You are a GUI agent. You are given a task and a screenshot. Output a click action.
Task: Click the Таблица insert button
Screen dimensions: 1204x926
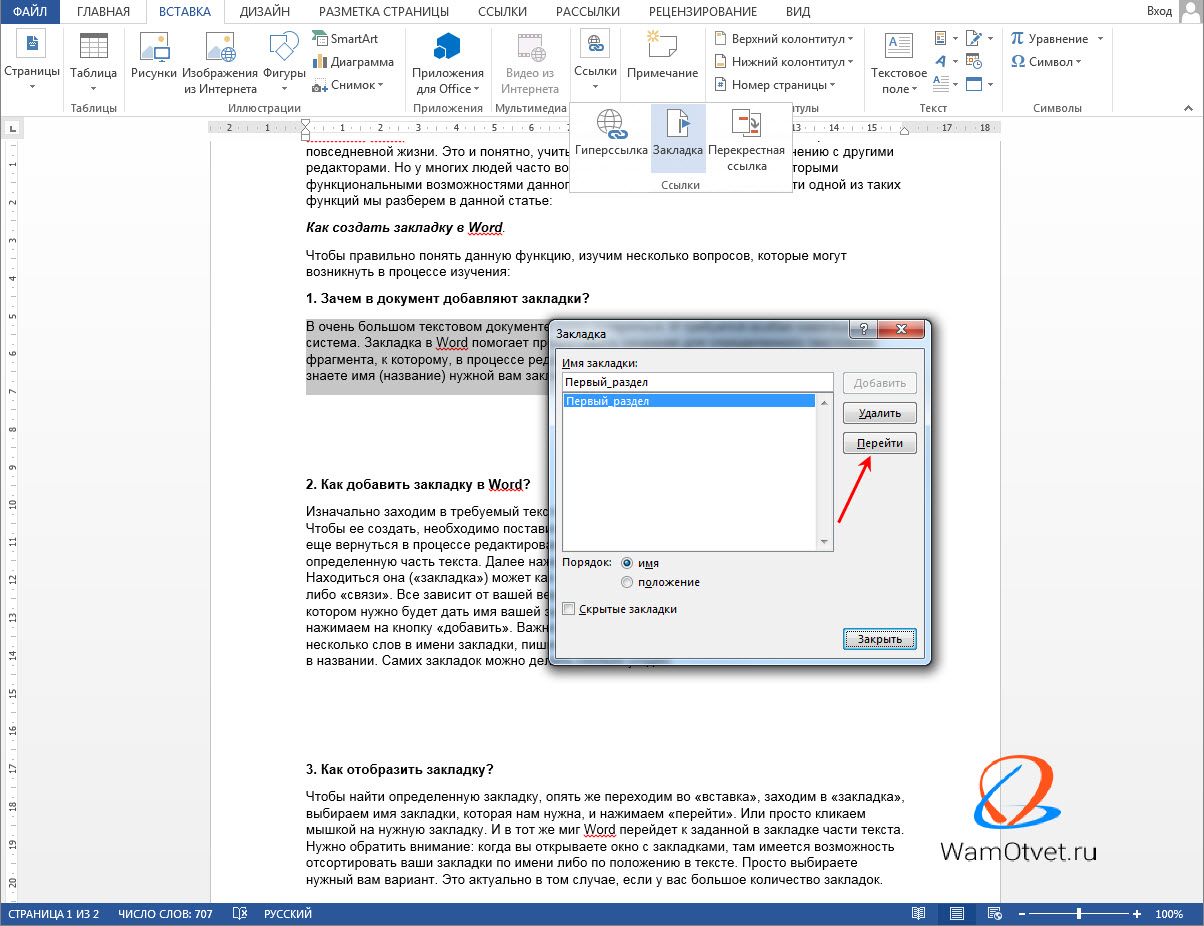93,61
